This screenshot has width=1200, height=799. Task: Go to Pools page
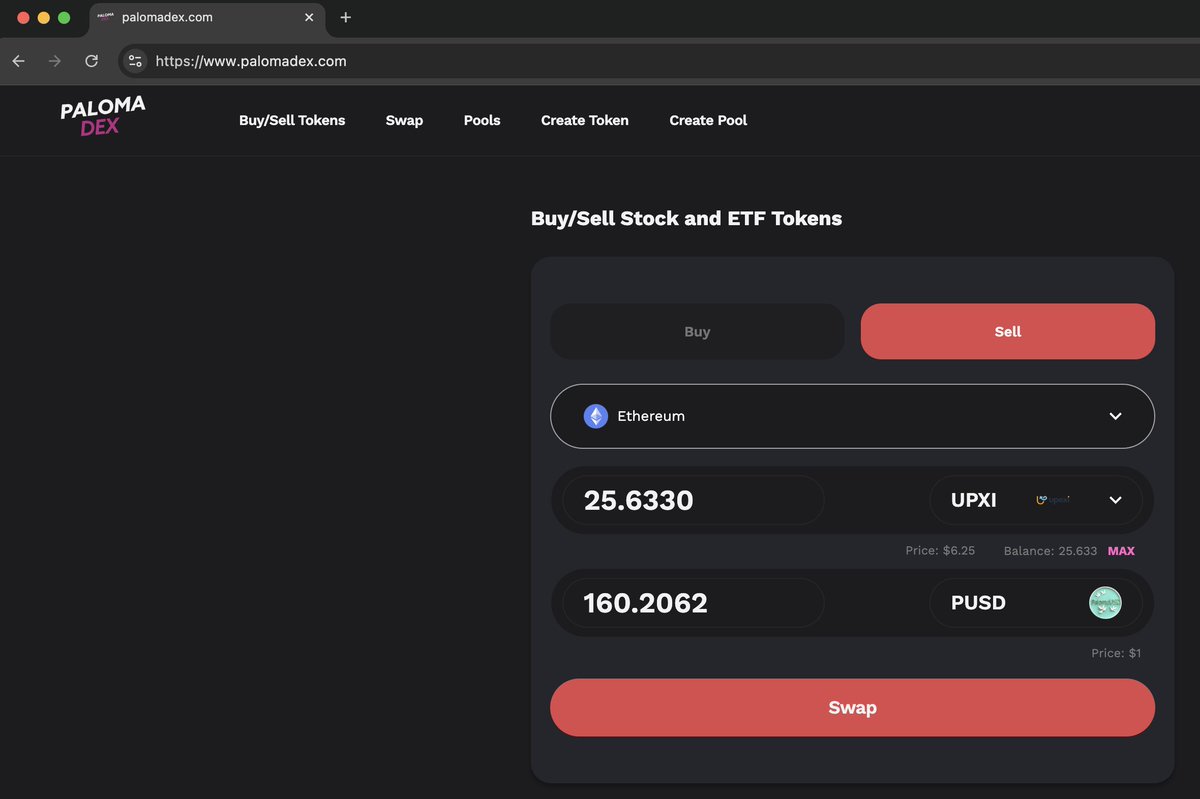pyautogui.click(x=482, y=120)
